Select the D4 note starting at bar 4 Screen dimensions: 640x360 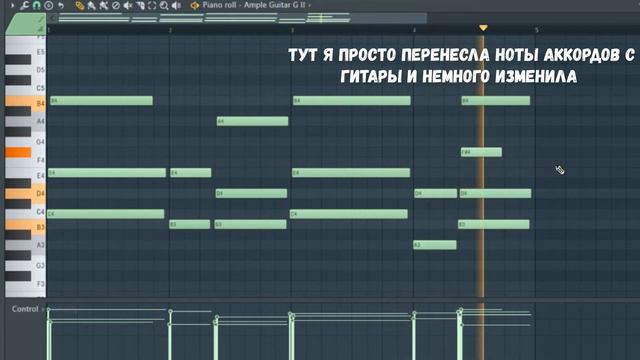436,193
